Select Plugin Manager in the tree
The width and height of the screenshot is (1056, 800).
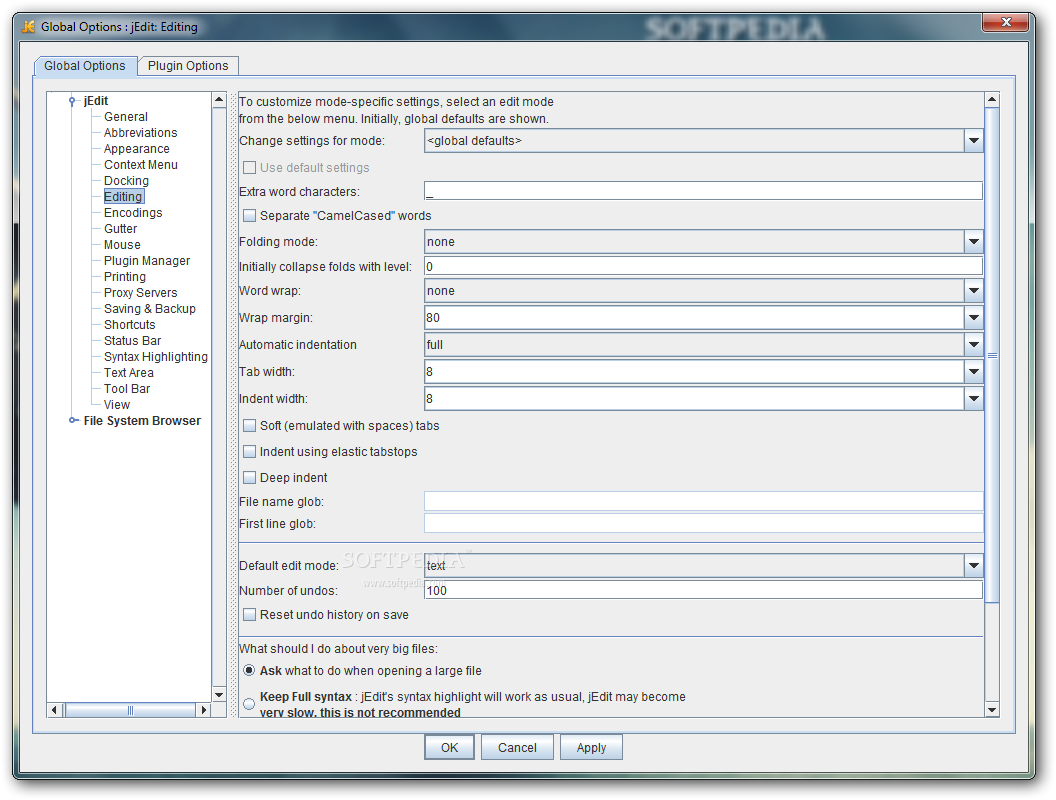click(x=147, y=261)
